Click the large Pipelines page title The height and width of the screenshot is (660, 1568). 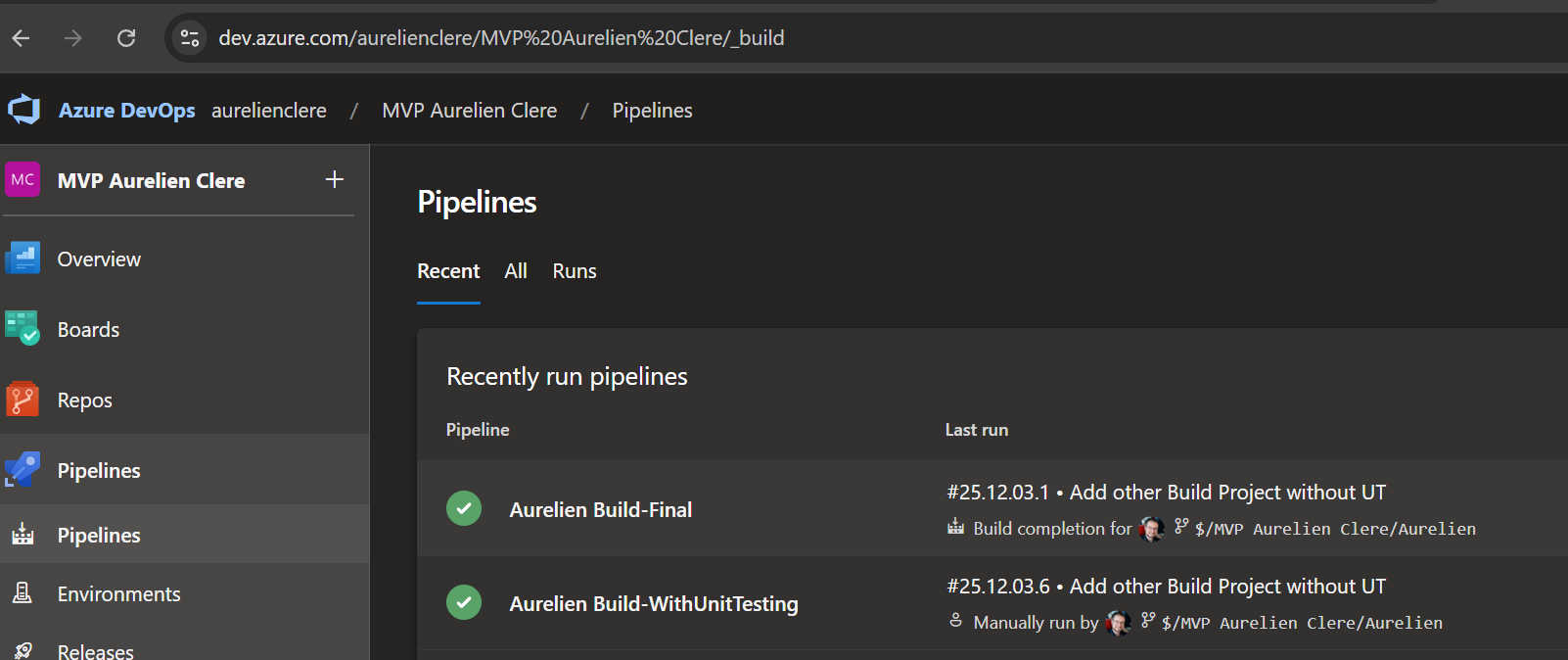[477, 202]
